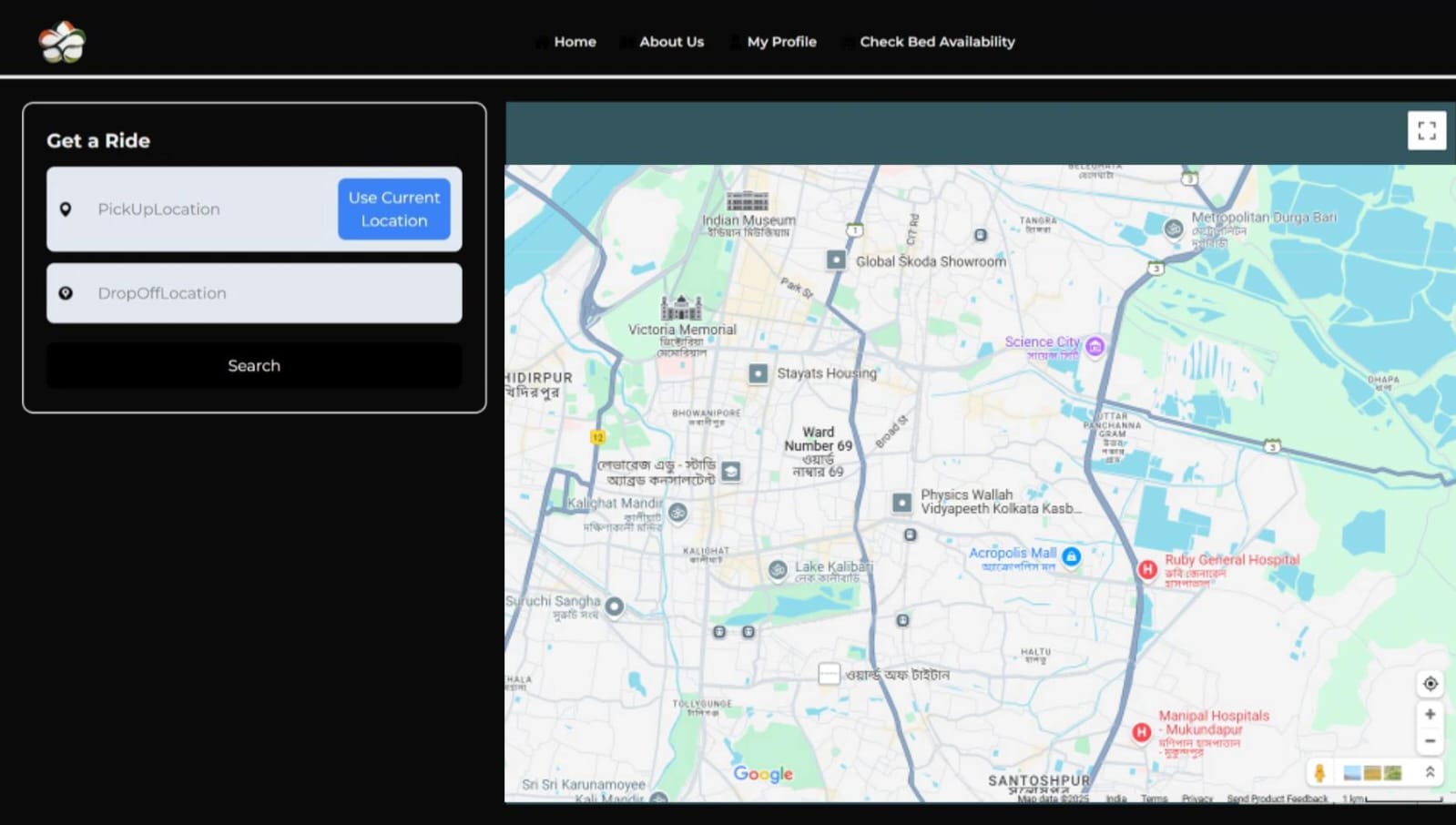This screenshot has width=1456, height=825.
Task: Click the Acropolis Mall marker
Action: tap(1072, 555)
